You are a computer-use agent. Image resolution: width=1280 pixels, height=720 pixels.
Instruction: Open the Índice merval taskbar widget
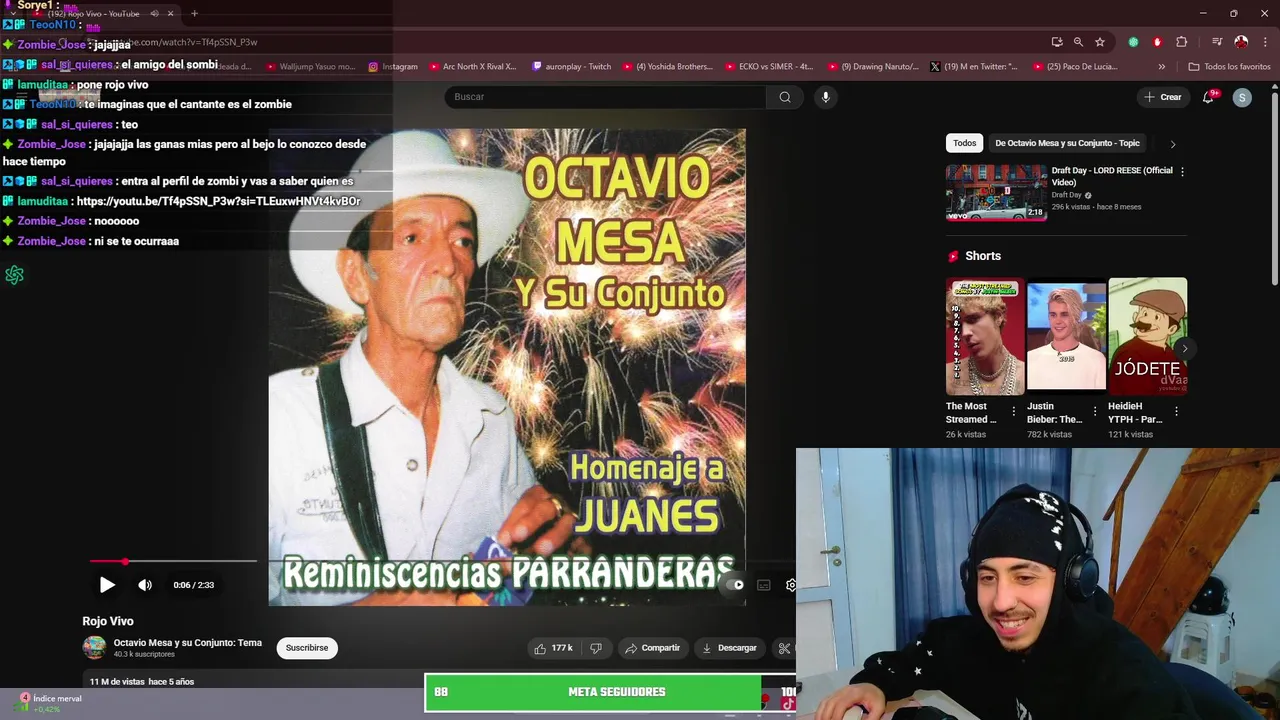coord(48,703)
